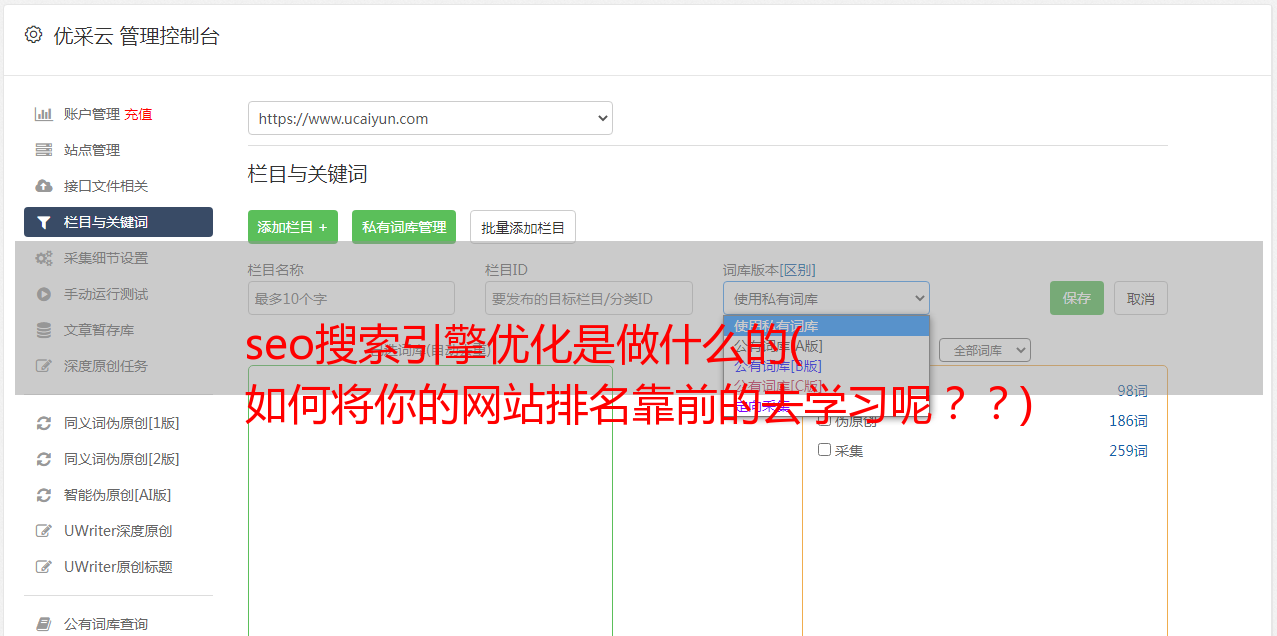The height and width of the screenshot is (636, 1277).
Task: Click the red 充值 link
Action: click(x=138, y=114)
